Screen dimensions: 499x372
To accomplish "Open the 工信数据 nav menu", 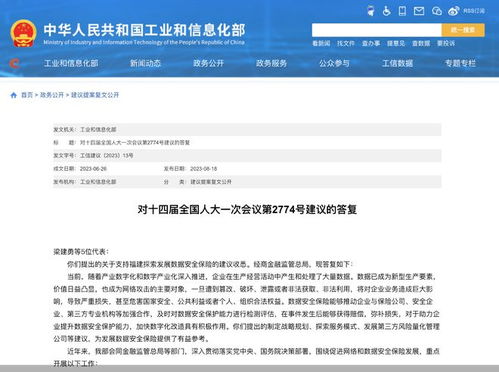I will coord(397,63).
